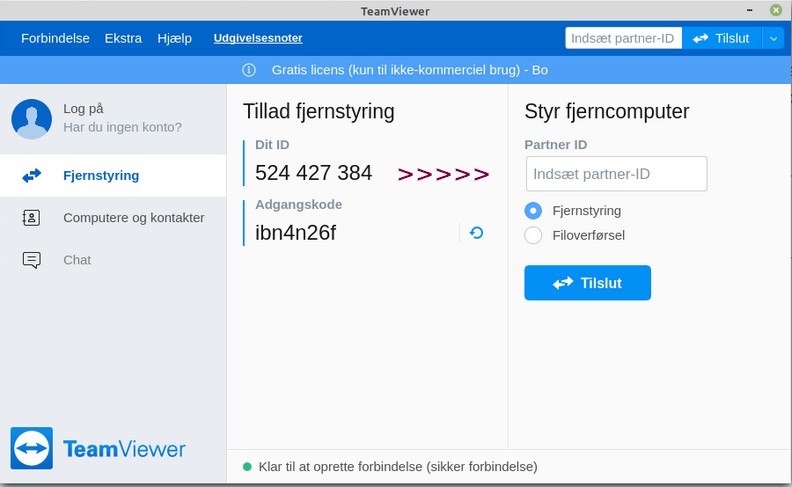Click the Partner ID input field
The image size is (792, 487).
pos(616,174)
